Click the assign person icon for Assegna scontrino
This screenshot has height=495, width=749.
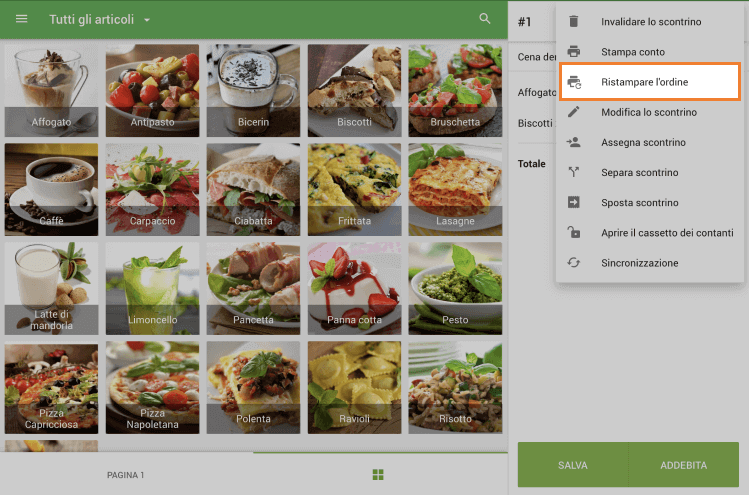(x=574, y=143)
